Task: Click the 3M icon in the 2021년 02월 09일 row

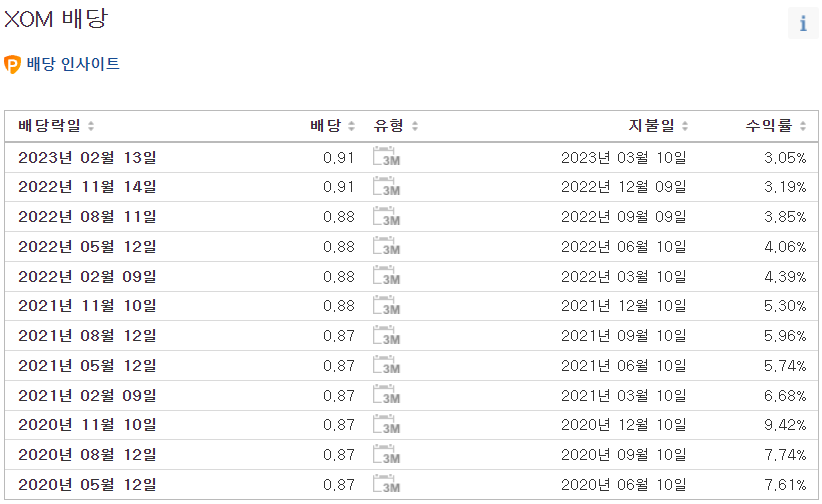Action: [x=386, y=395]
